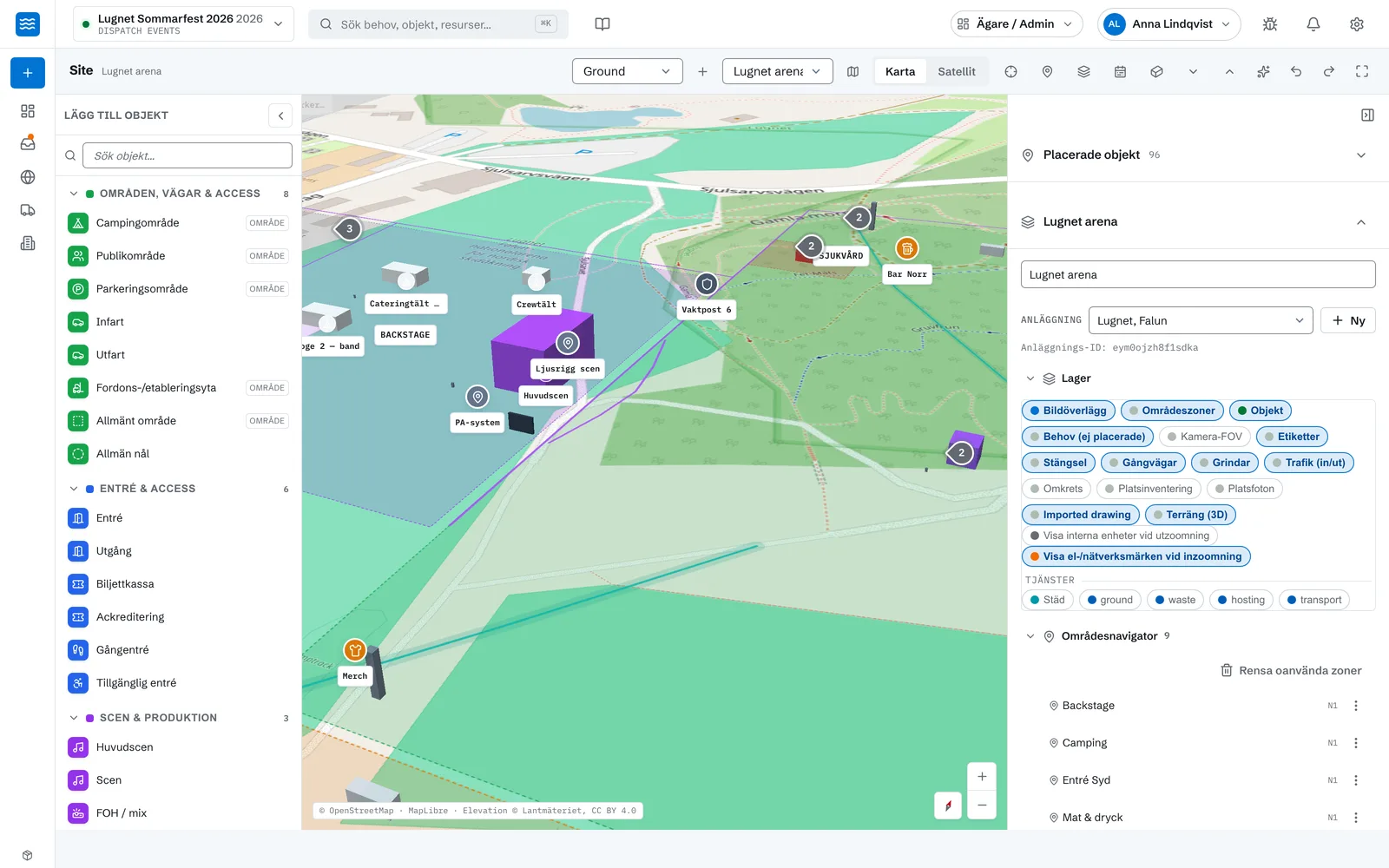The image size is (1389, 868).
Task: Open the Ägare / Admin role dropdown
Action: point(1017,24)
